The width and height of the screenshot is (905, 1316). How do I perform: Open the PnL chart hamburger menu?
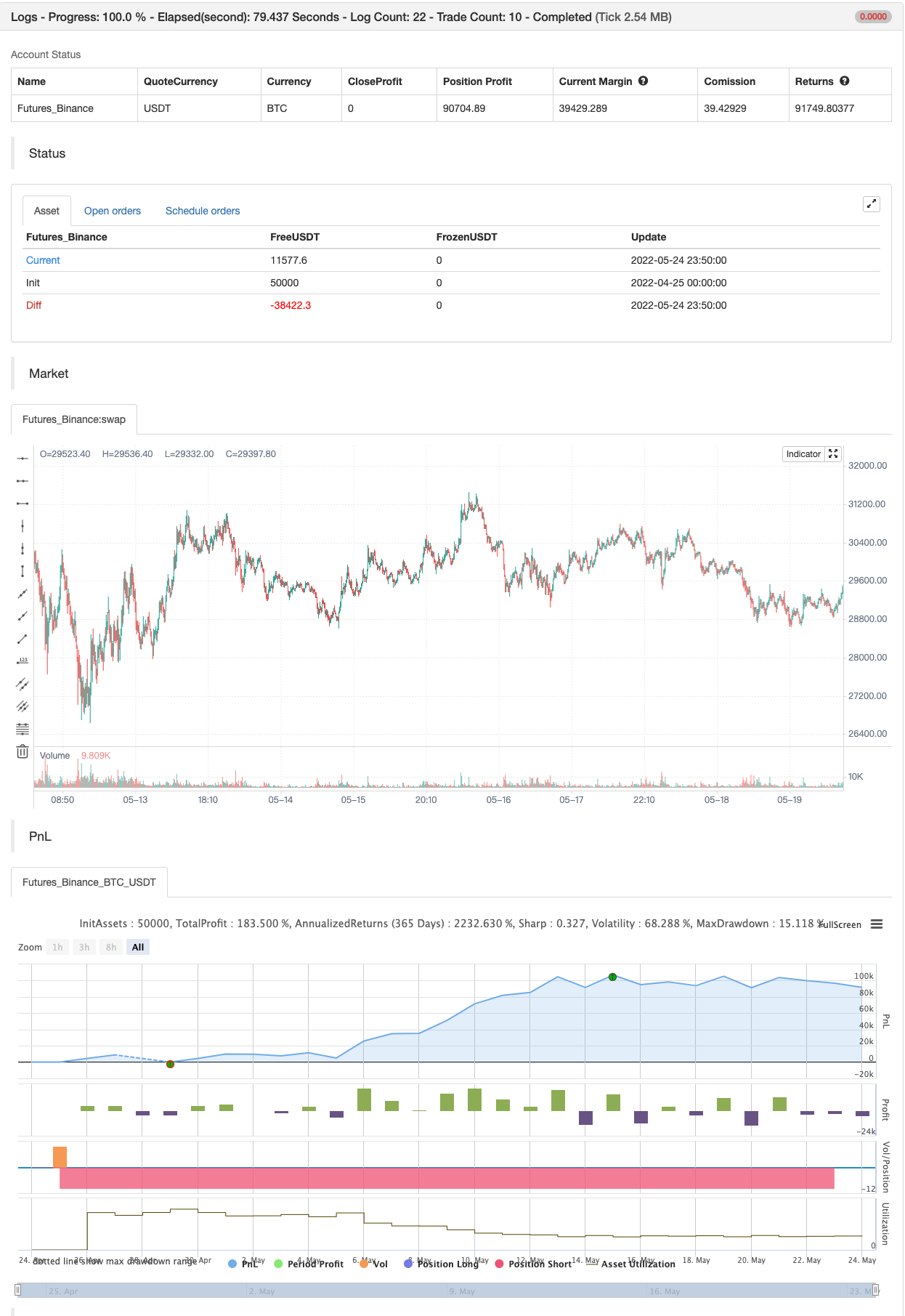click(x=877, y=924)
